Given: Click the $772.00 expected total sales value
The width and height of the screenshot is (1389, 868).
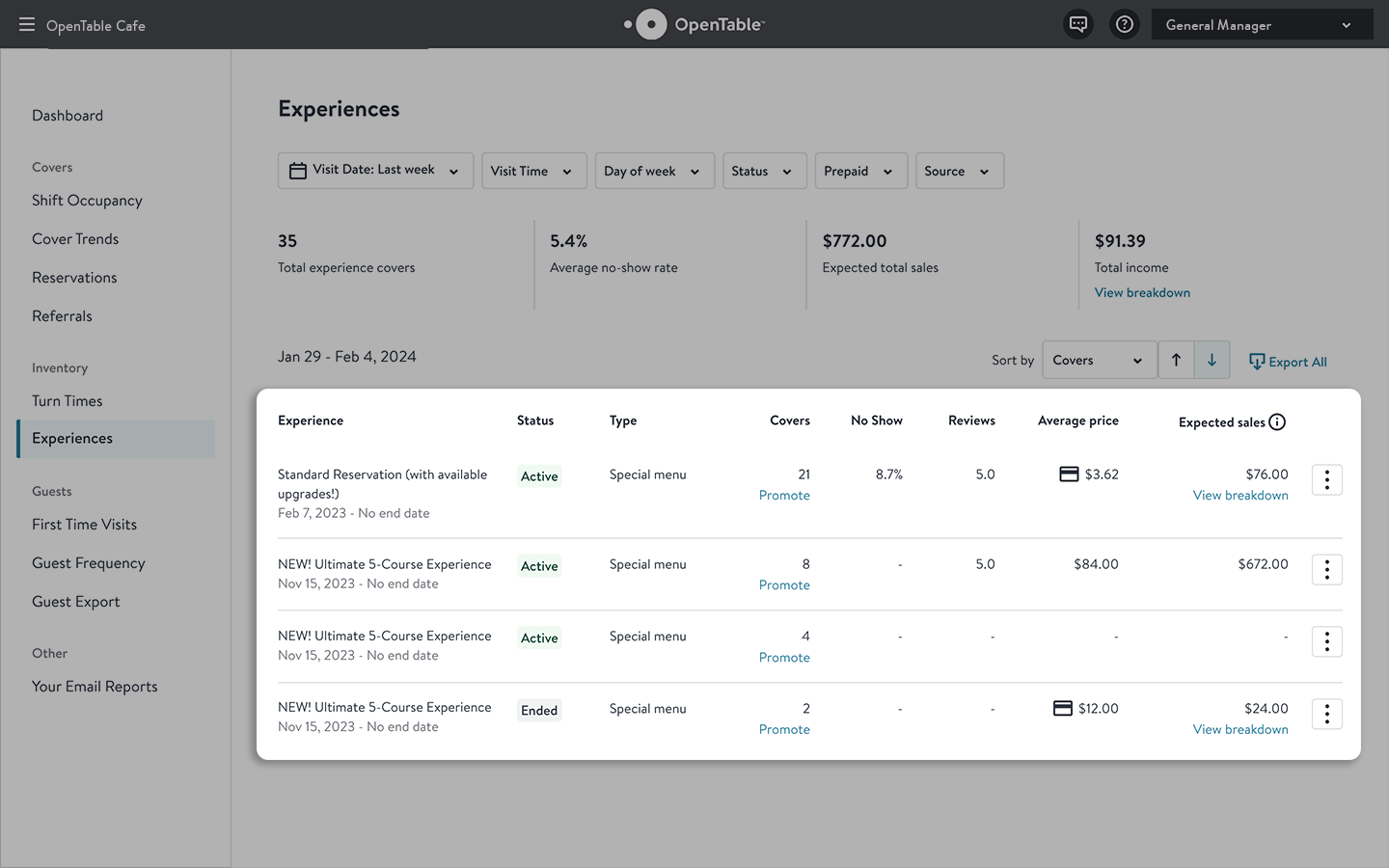Looking at the screenshot, I should point(855,241).
